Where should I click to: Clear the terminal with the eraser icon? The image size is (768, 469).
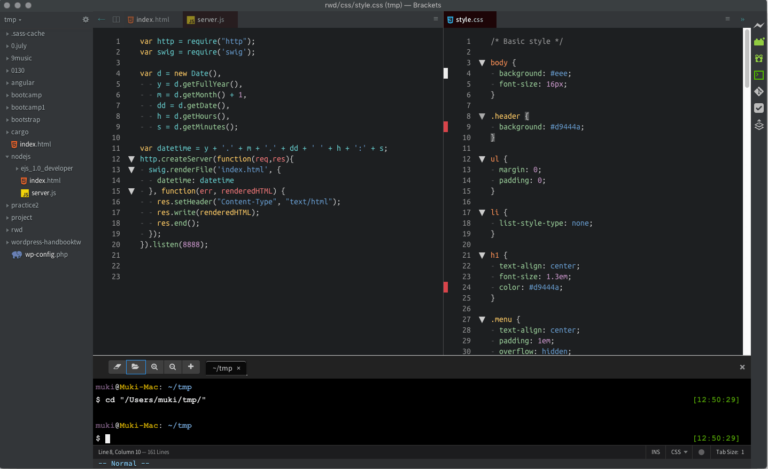click(117, 367)
